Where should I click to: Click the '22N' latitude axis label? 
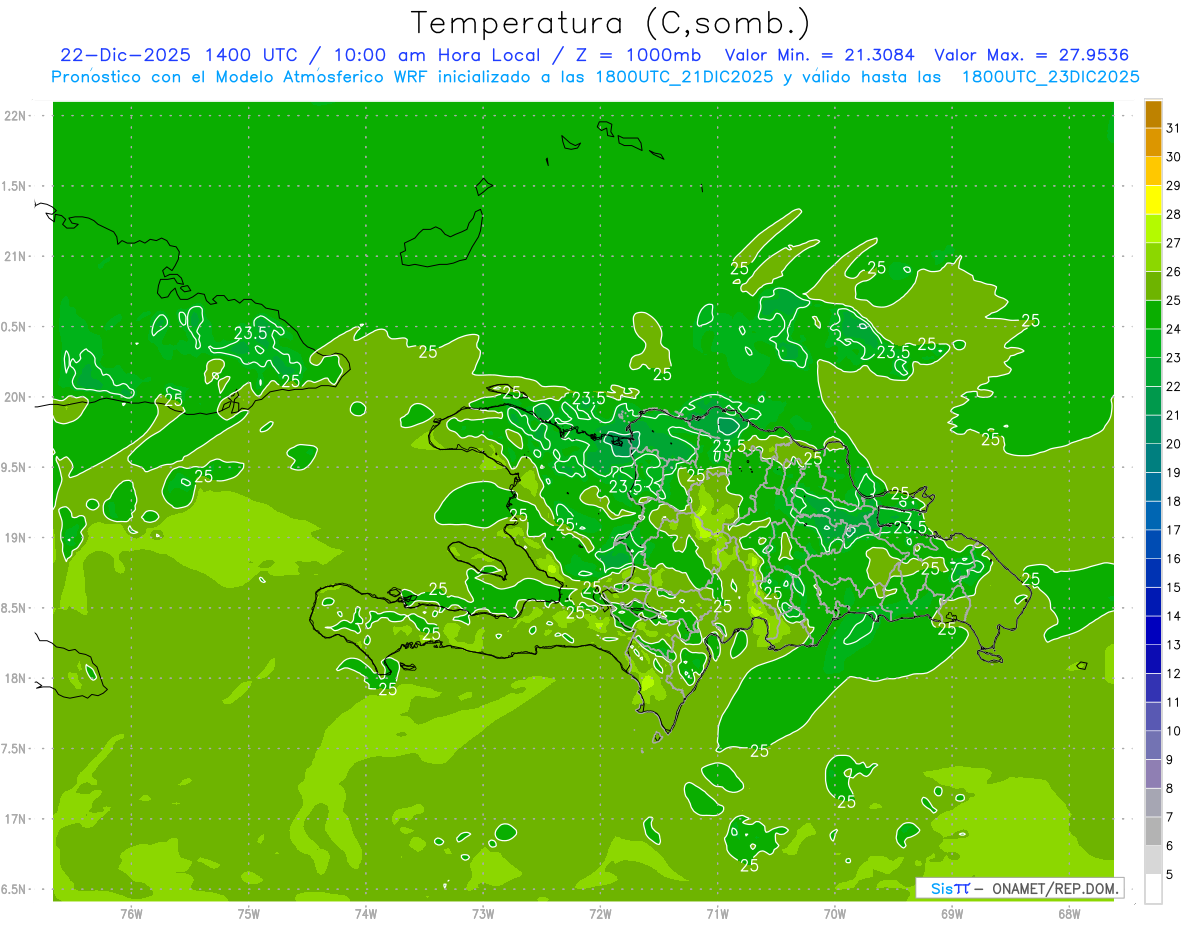pos(17,116)
